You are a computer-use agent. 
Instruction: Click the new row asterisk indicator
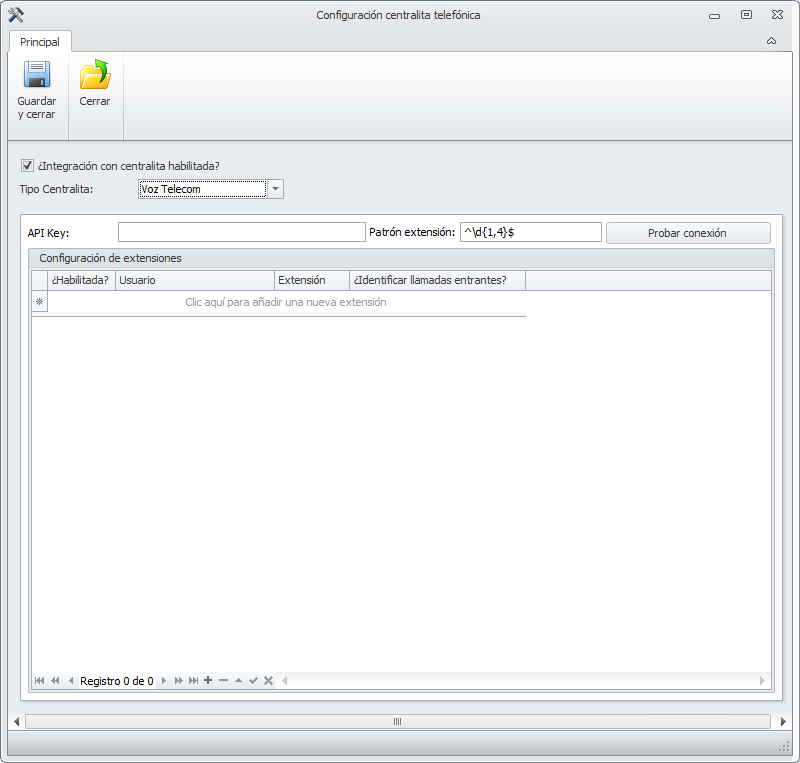(39, 302)
